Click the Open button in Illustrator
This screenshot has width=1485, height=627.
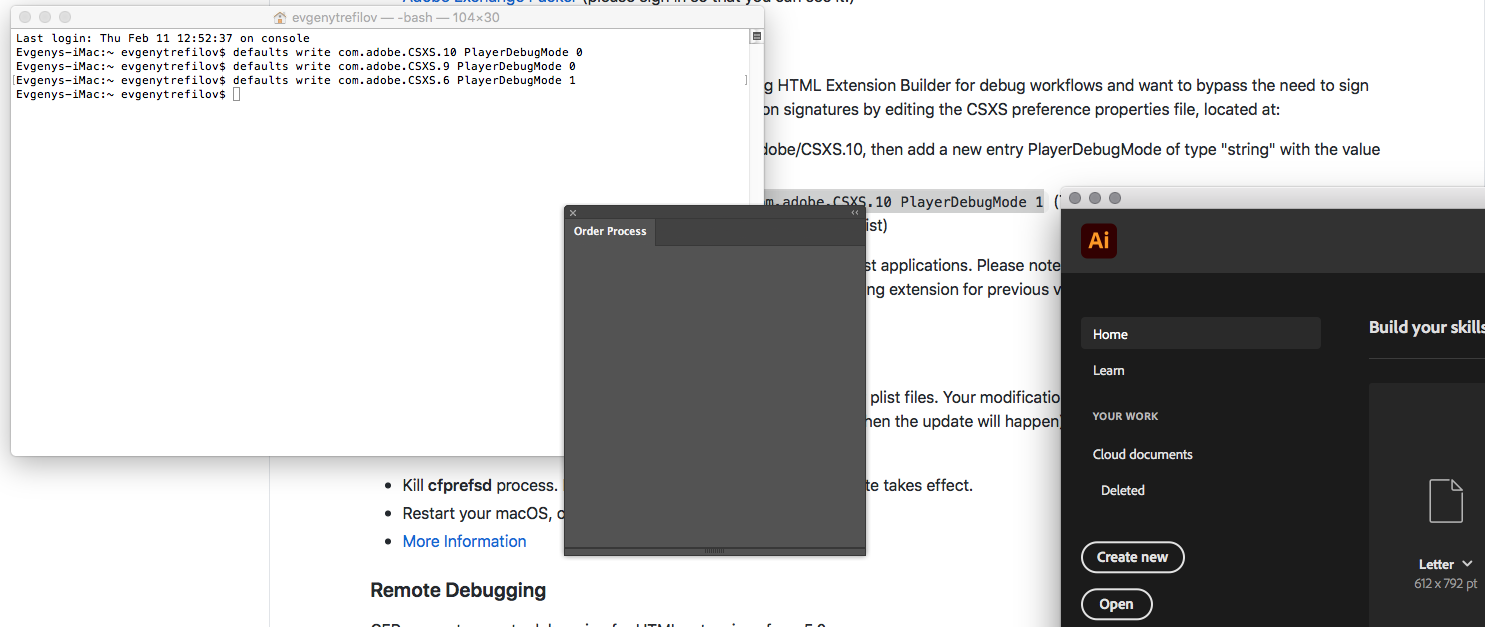coord(1117,604)
